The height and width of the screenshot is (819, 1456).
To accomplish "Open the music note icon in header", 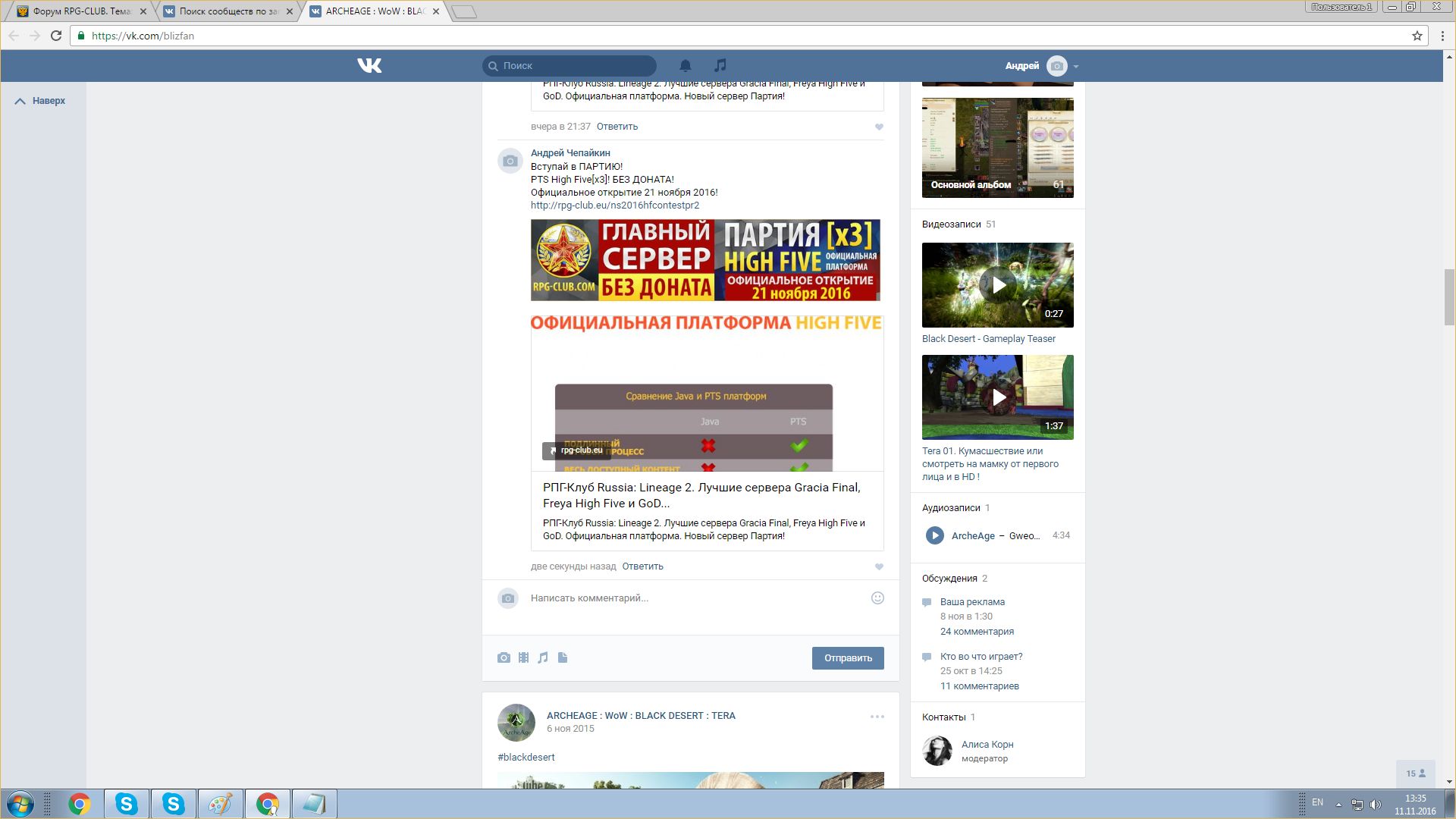I will point(720,66).
